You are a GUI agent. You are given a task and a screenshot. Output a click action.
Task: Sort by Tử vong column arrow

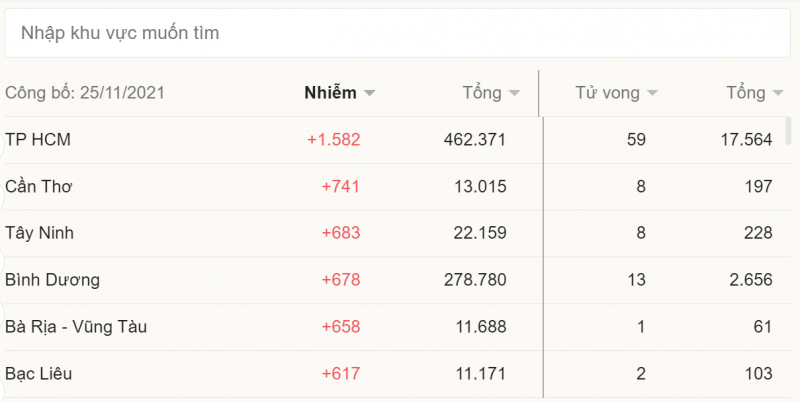[x=652, y=94]
